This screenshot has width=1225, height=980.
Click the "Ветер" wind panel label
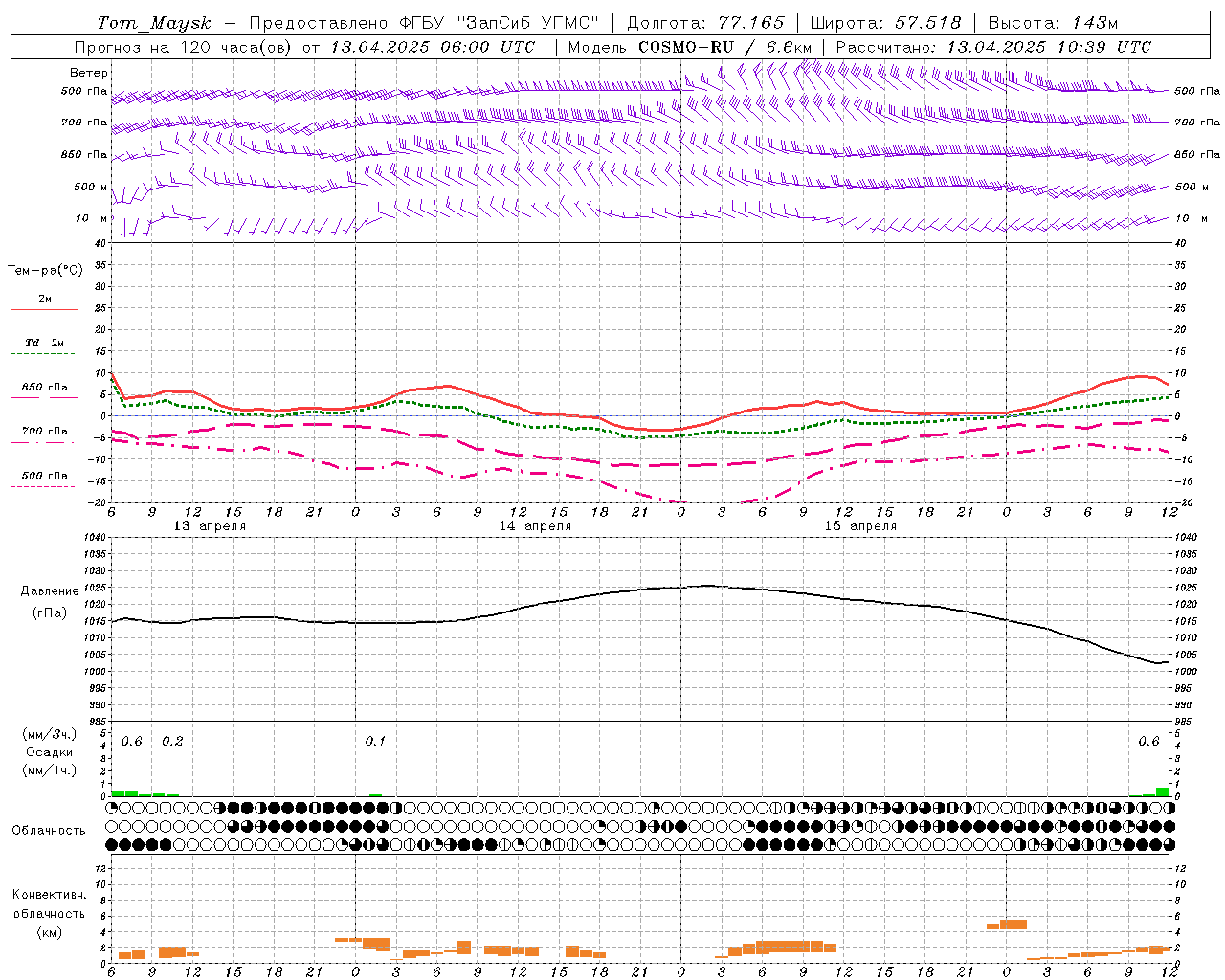pyautogui.click(x=89, y=73)
